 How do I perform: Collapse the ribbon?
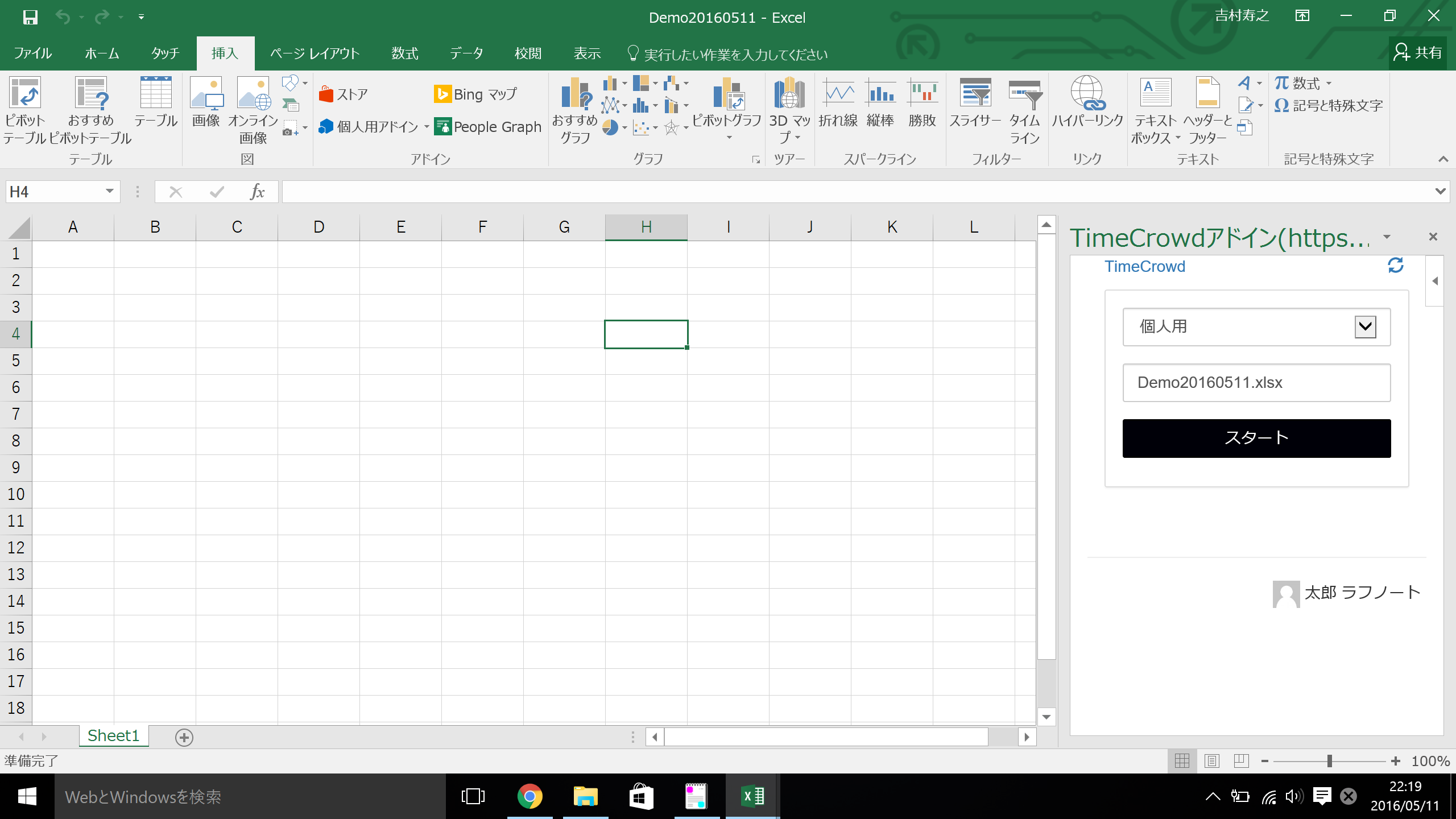click(1443, 159)
